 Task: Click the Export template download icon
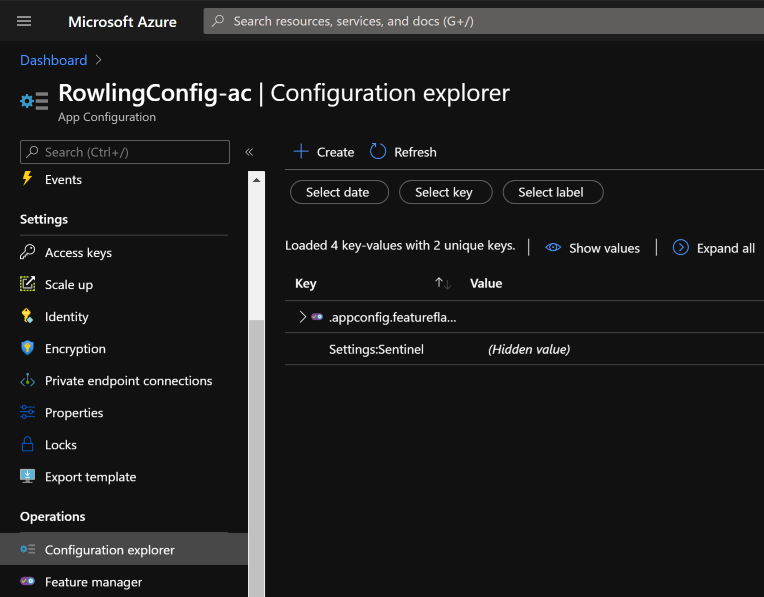pyautogui.click(x=27, y=476)
